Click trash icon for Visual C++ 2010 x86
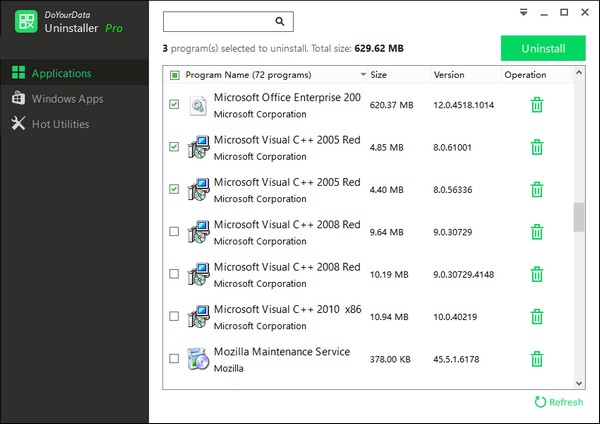The image size is (600, 424). click(x=537, y=317)
